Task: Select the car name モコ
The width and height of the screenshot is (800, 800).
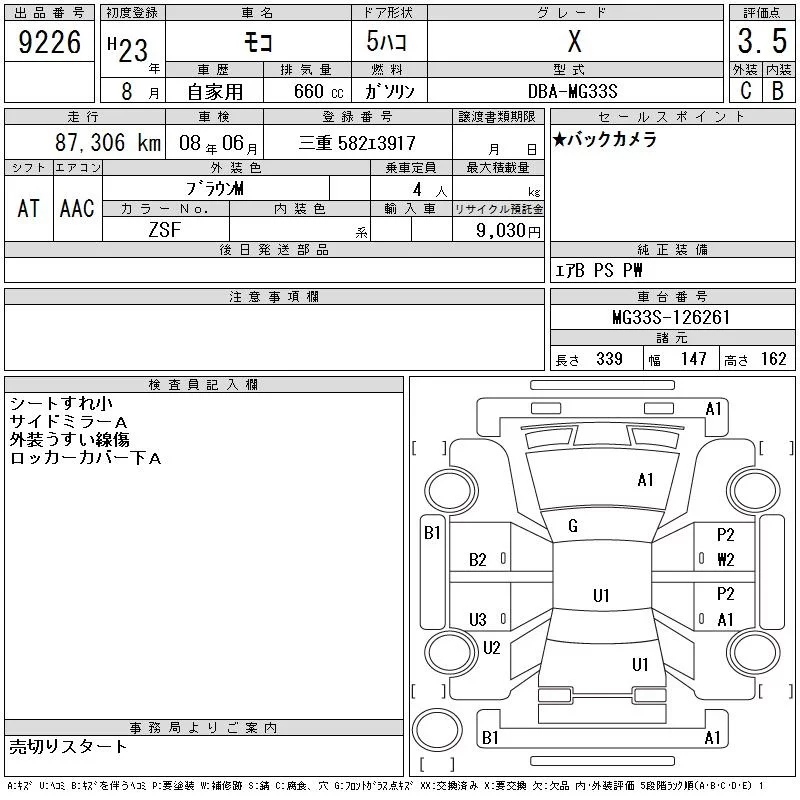Action: 257,42
